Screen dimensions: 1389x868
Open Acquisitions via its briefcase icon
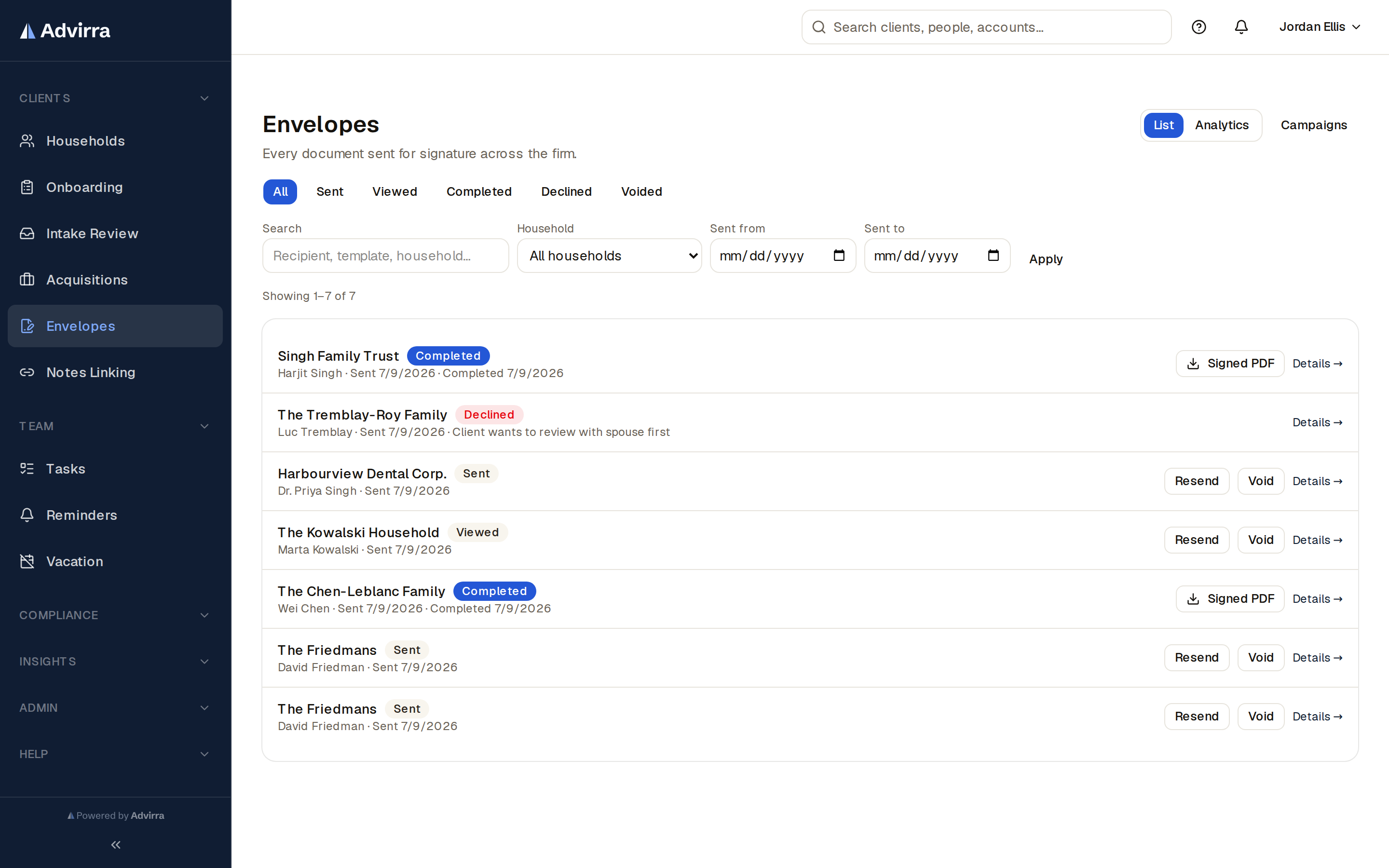[27, 280]
